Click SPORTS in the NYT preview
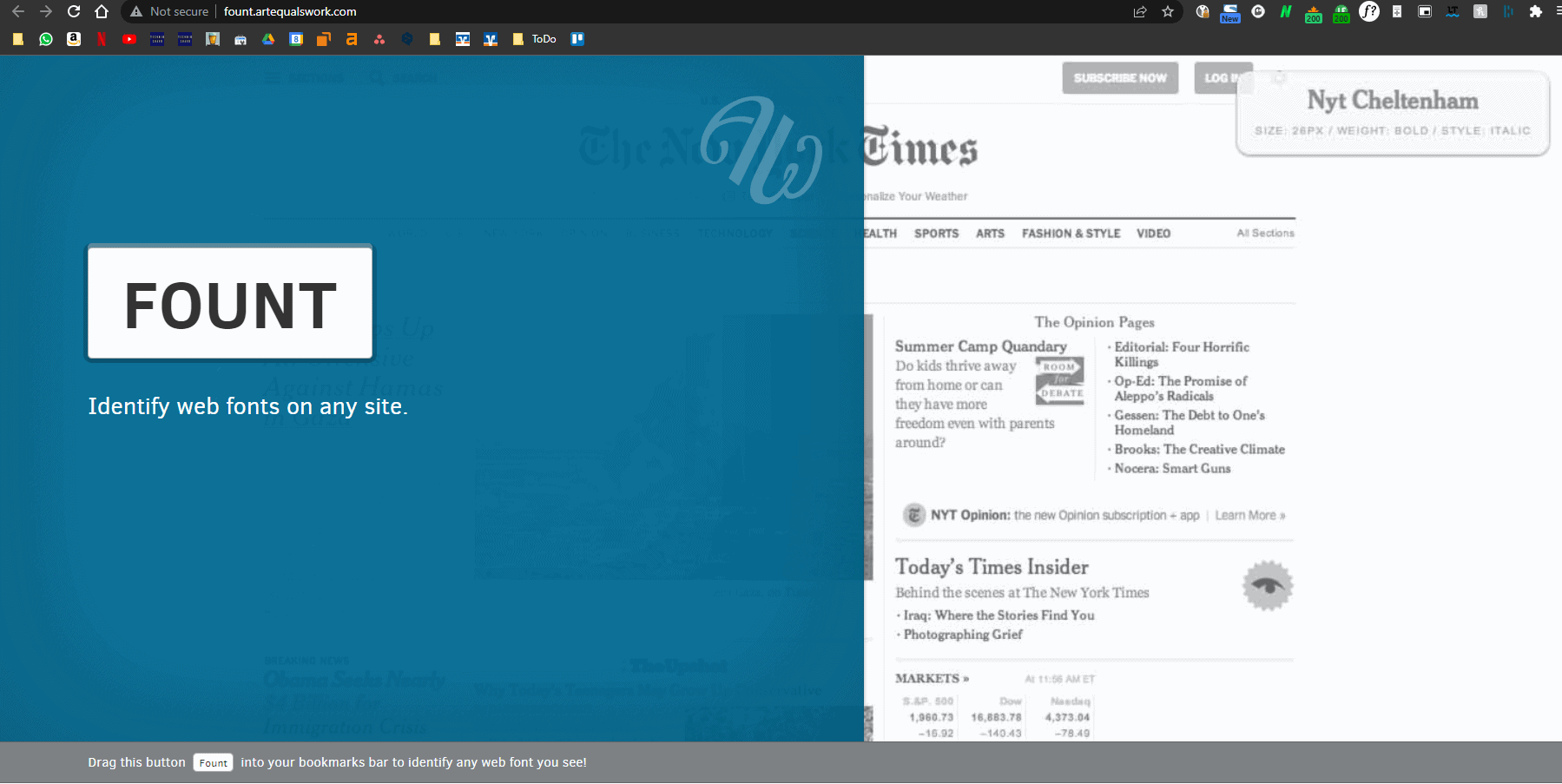The width and height of the screenshot is (1562, 784). coord(936,234)
